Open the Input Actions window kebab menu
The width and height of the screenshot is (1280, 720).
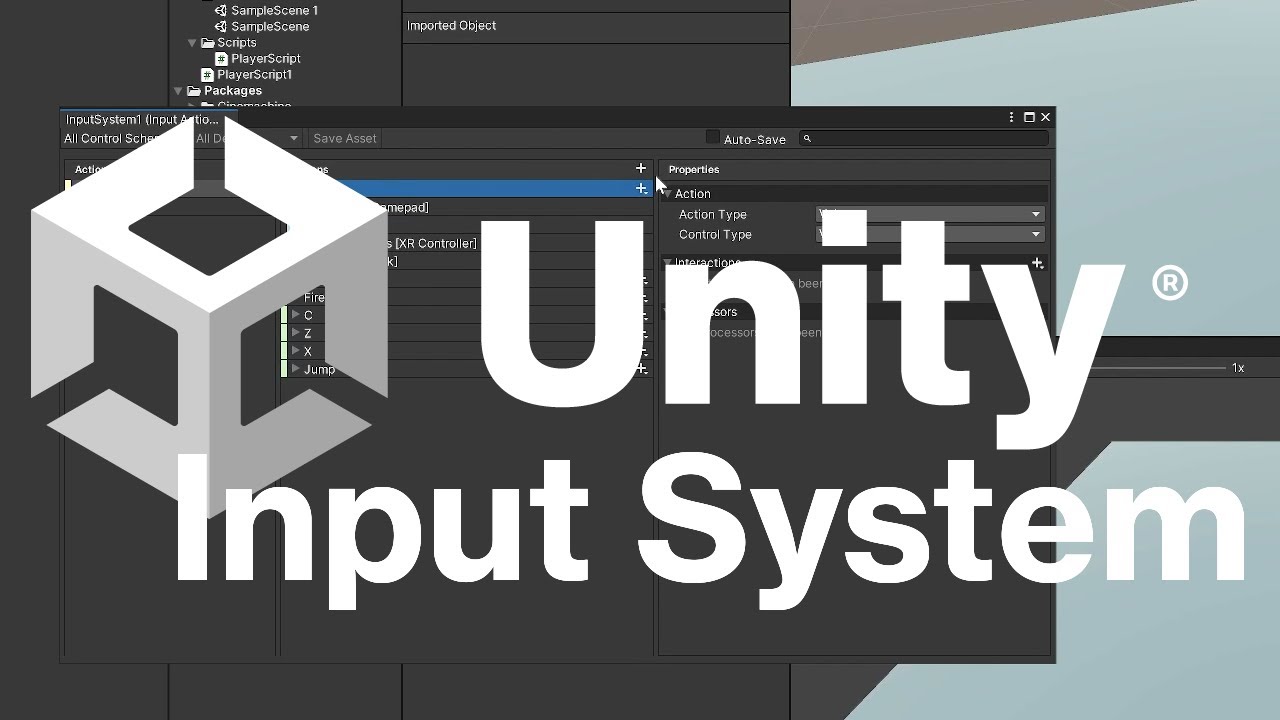(x=1011, y=117)
